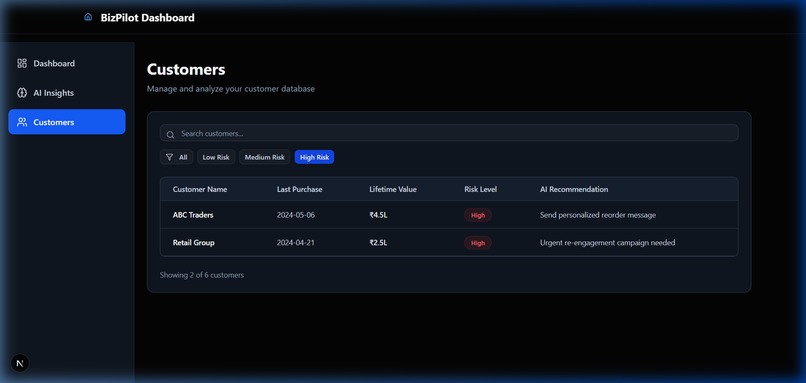This screenshot has height=383, width=806.
Task: Click Send personalized reorder message text
Action: pyautogui.click(x=598, y=215)
